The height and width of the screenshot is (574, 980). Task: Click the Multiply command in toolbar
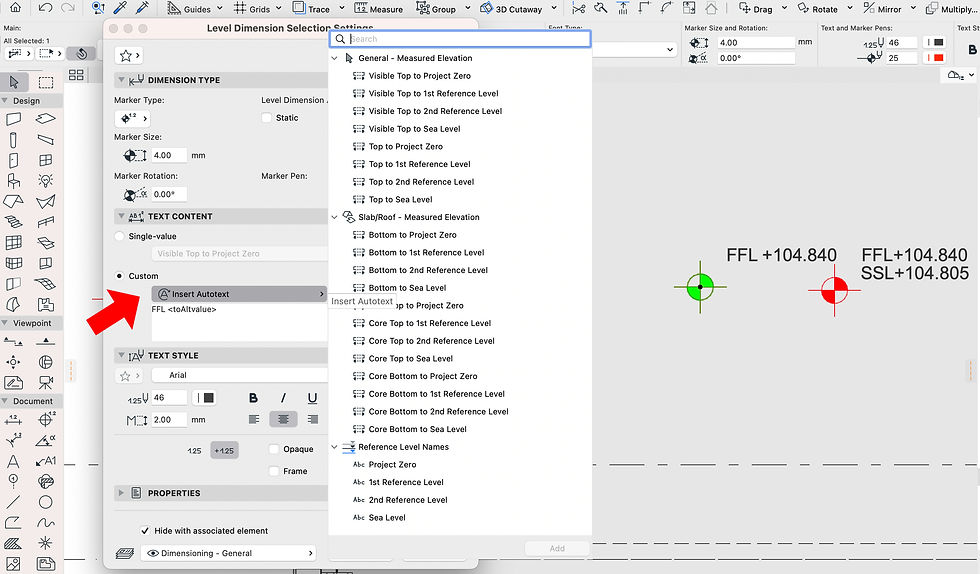coord(952,9)
